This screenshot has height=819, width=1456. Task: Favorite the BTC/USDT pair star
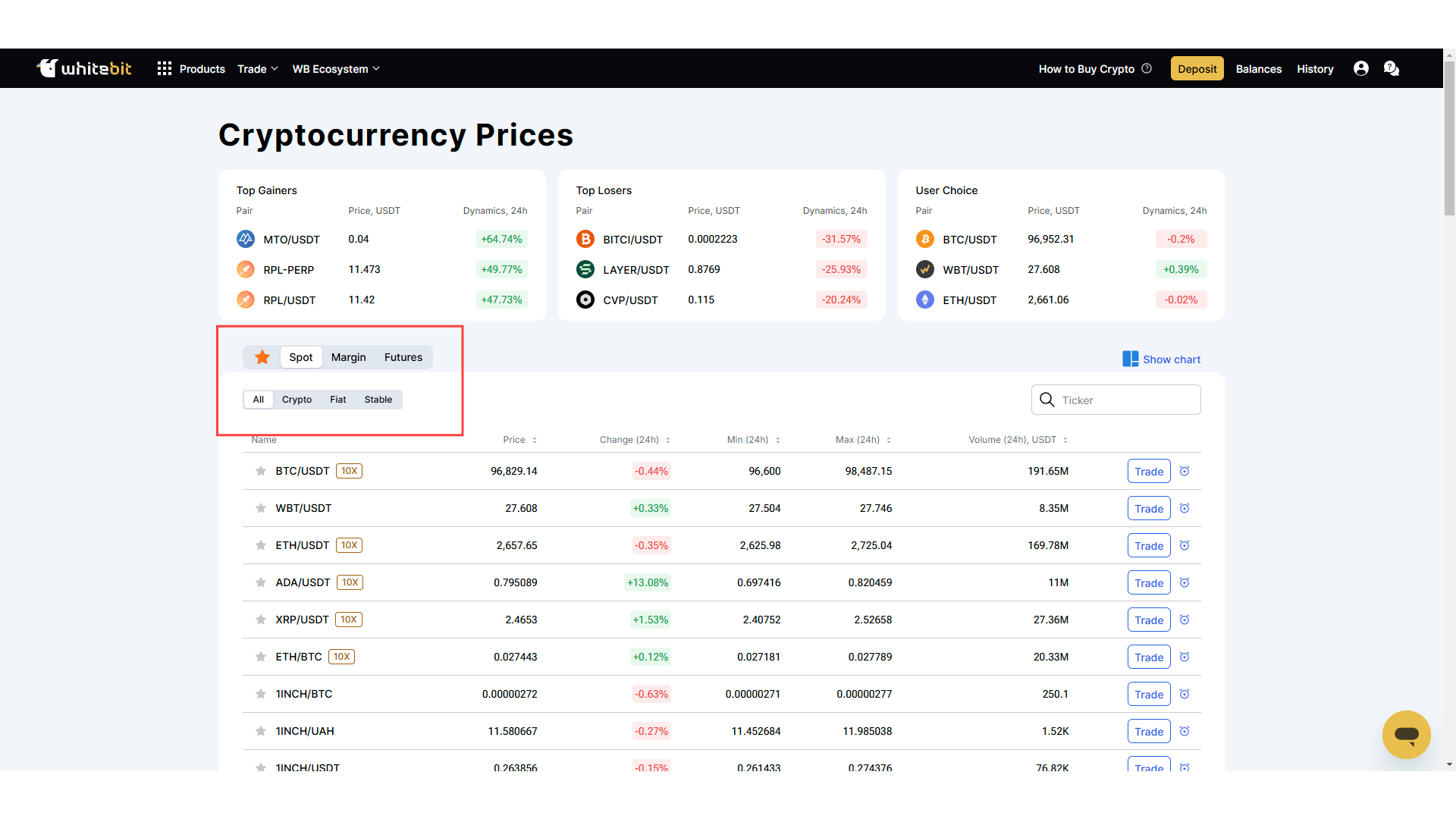coord(261,471)
